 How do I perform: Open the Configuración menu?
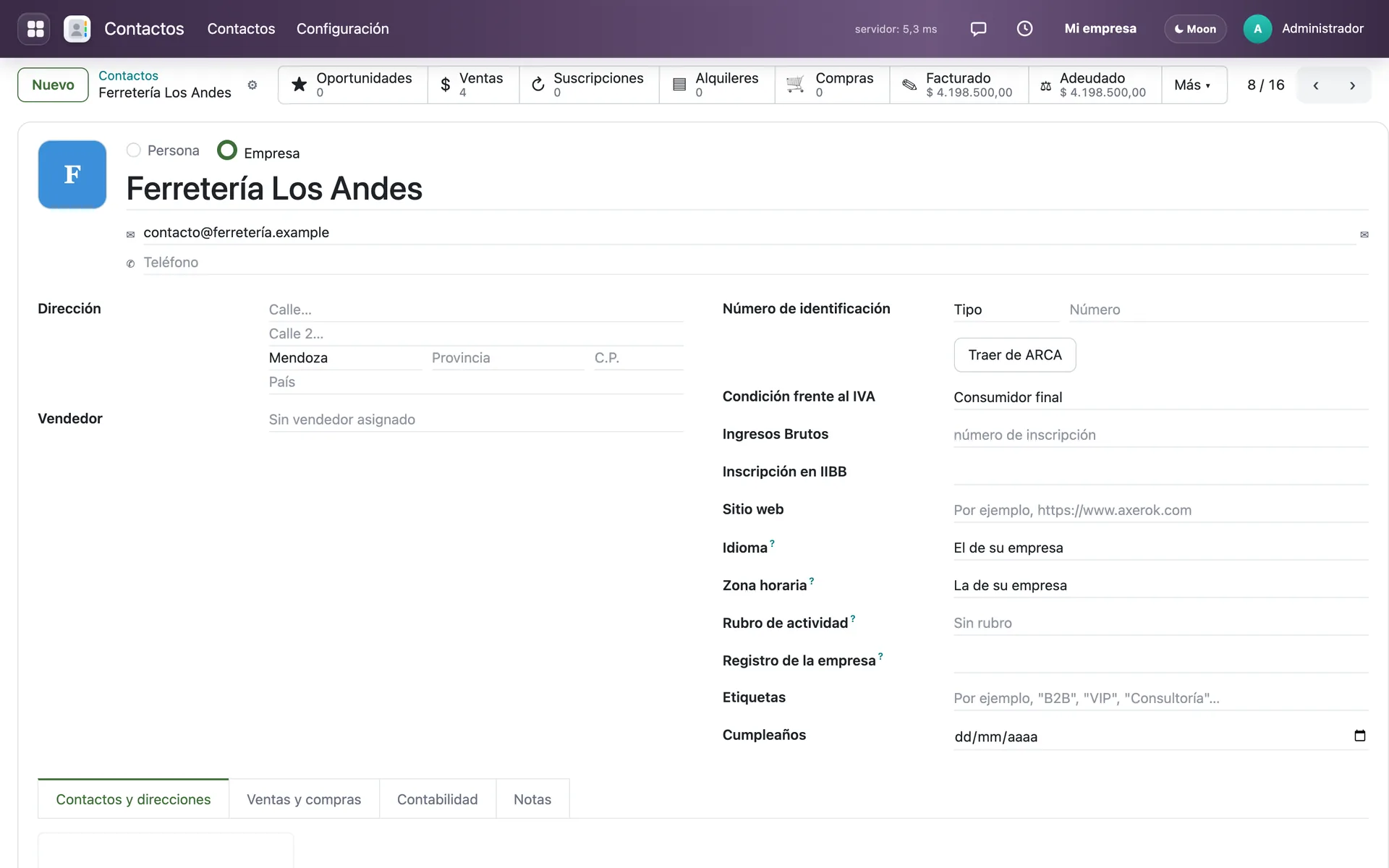point(343,29)
